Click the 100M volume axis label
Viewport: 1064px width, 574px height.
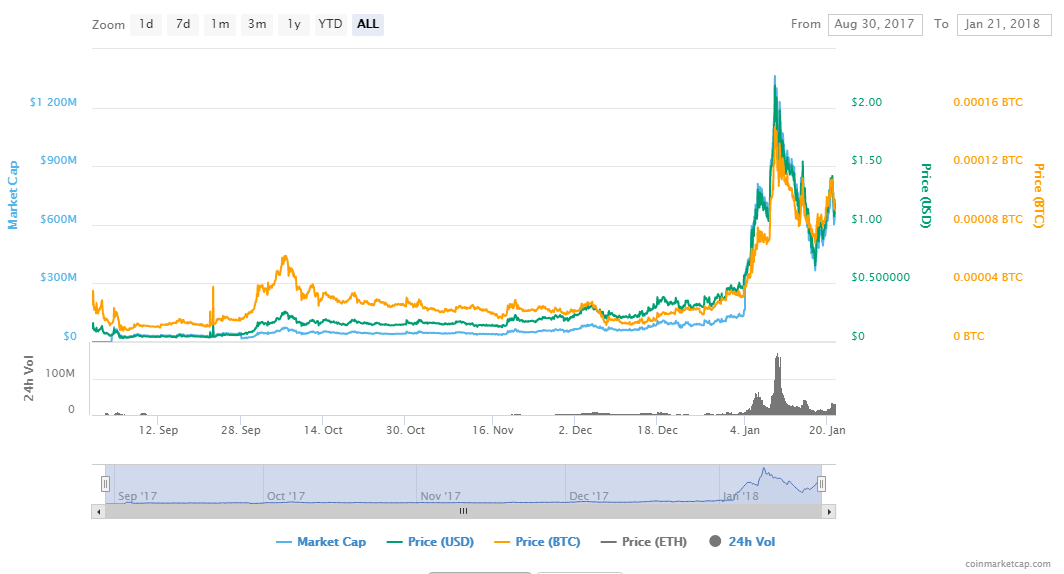point(60,374)
